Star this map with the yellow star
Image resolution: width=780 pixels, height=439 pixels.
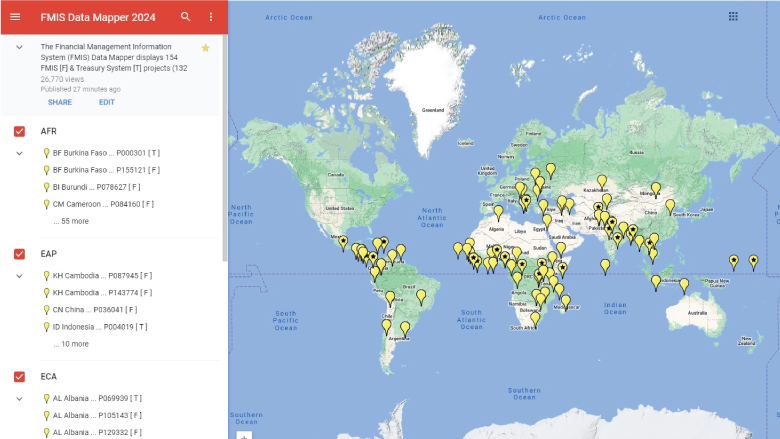coord(205,48)
